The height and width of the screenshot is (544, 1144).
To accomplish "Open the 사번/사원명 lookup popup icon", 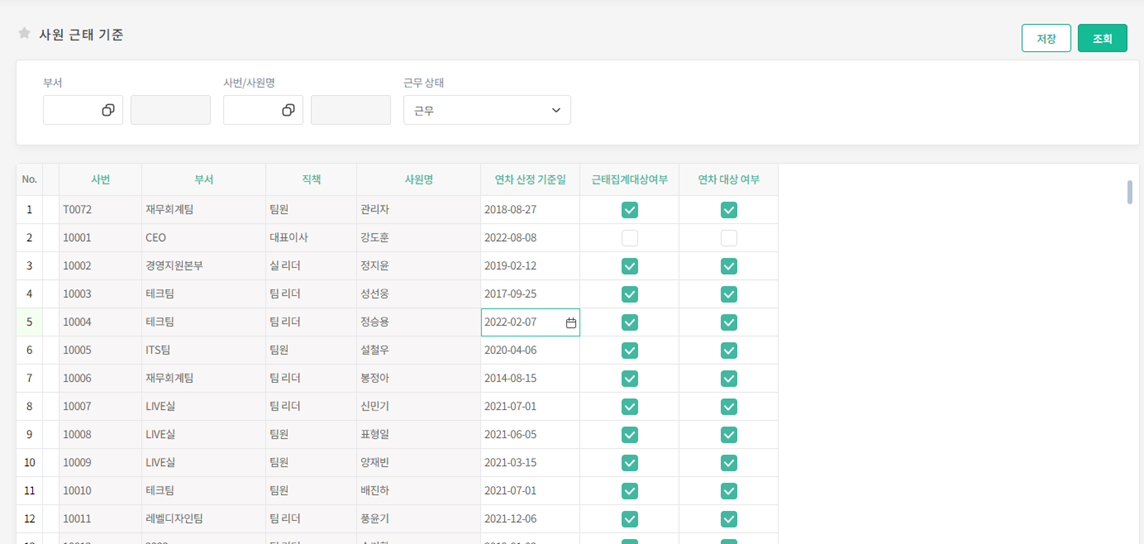I will click(288, 110).
